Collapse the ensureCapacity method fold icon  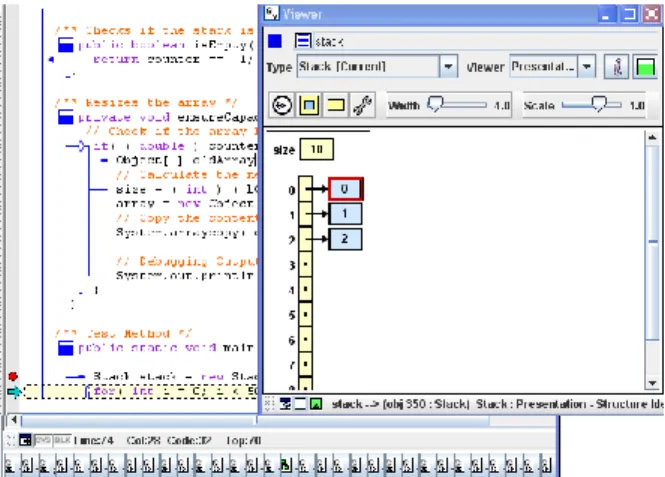tap(66, 117)
